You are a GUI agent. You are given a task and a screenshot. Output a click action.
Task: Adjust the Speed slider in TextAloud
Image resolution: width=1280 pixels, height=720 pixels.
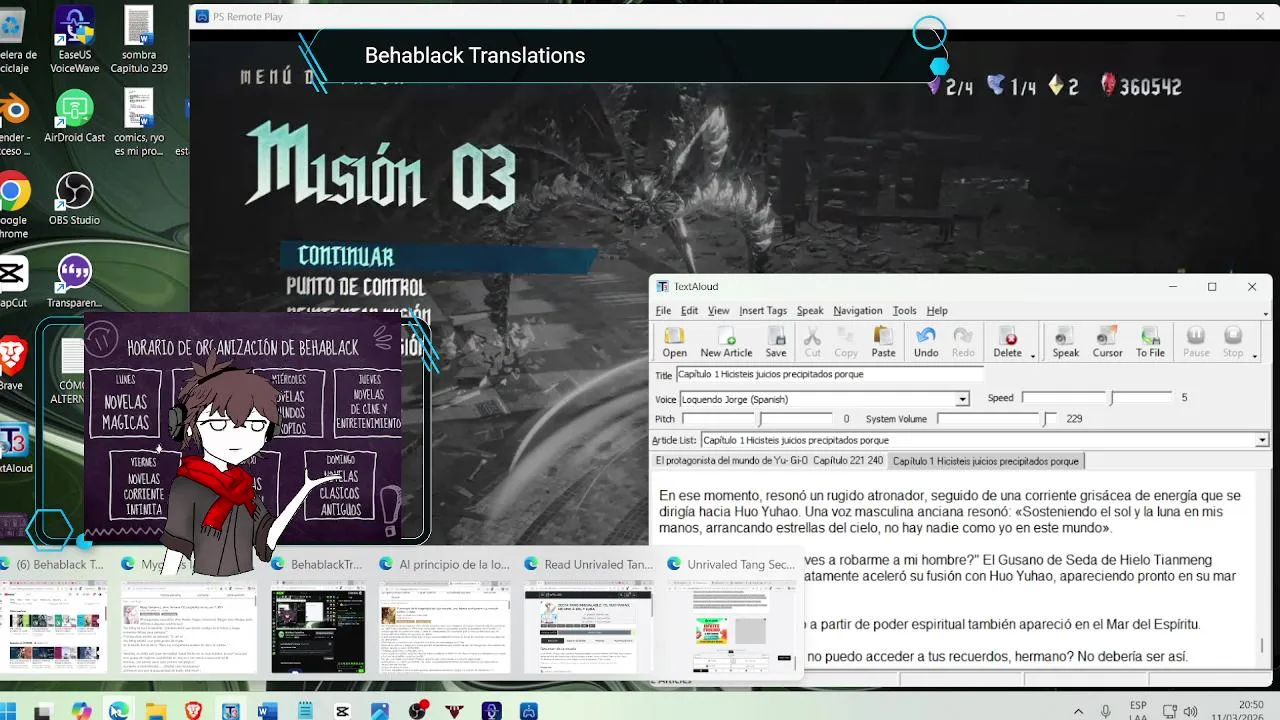[x=1095, y=398]
